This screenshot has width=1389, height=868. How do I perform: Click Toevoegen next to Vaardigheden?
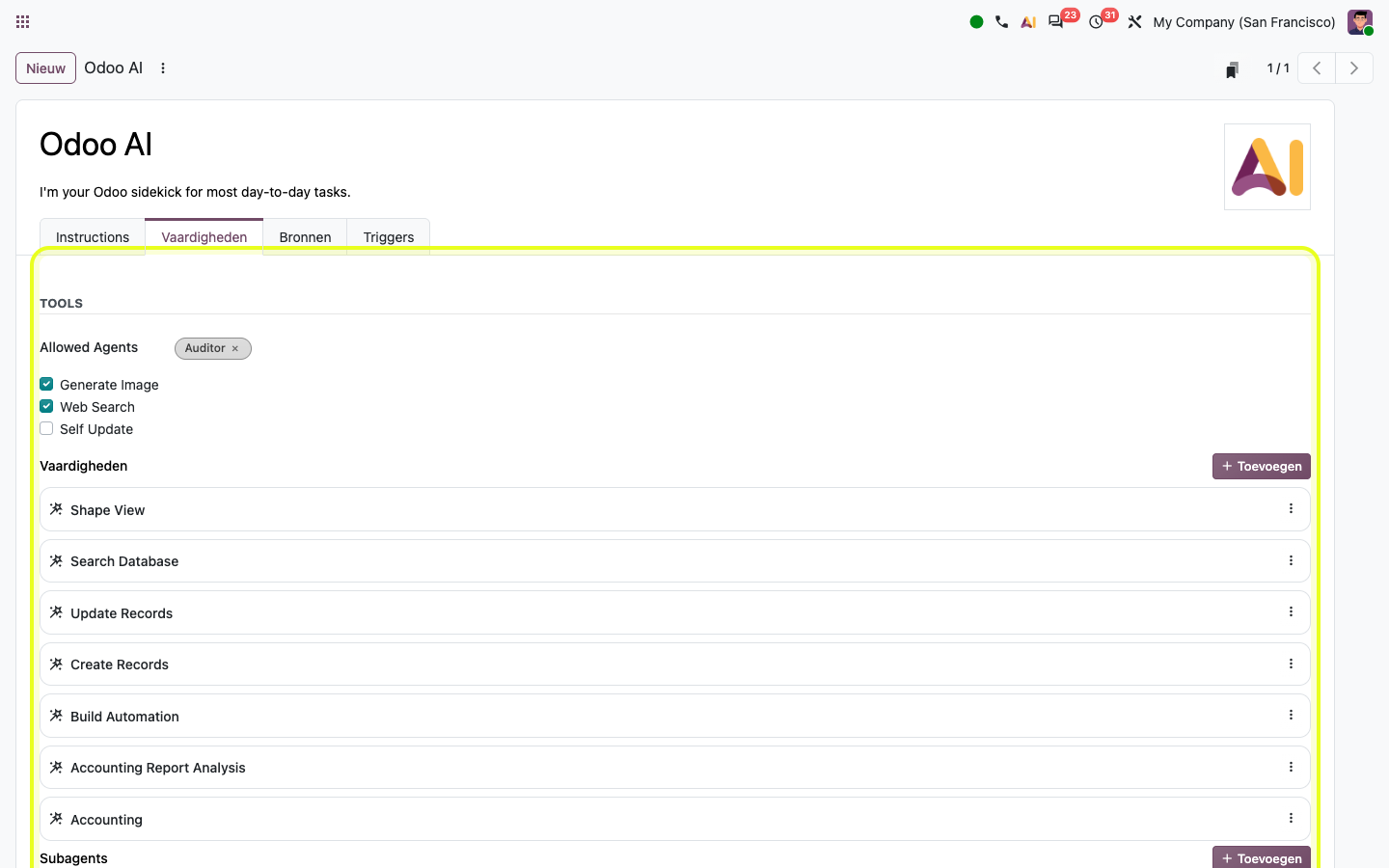click(x=1261, y=466)
